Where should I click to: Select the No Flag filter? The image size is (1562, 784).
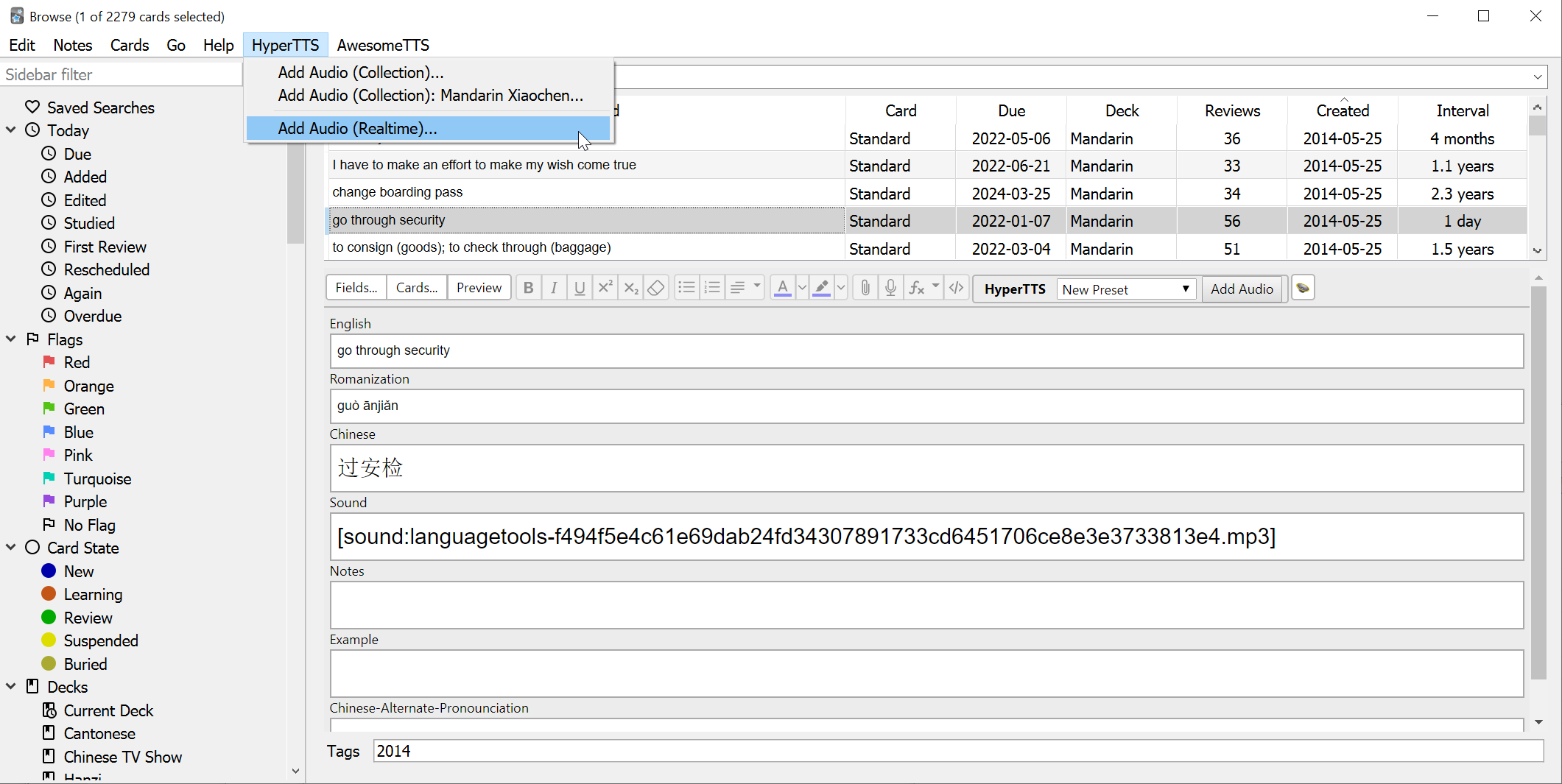[90, 525]
